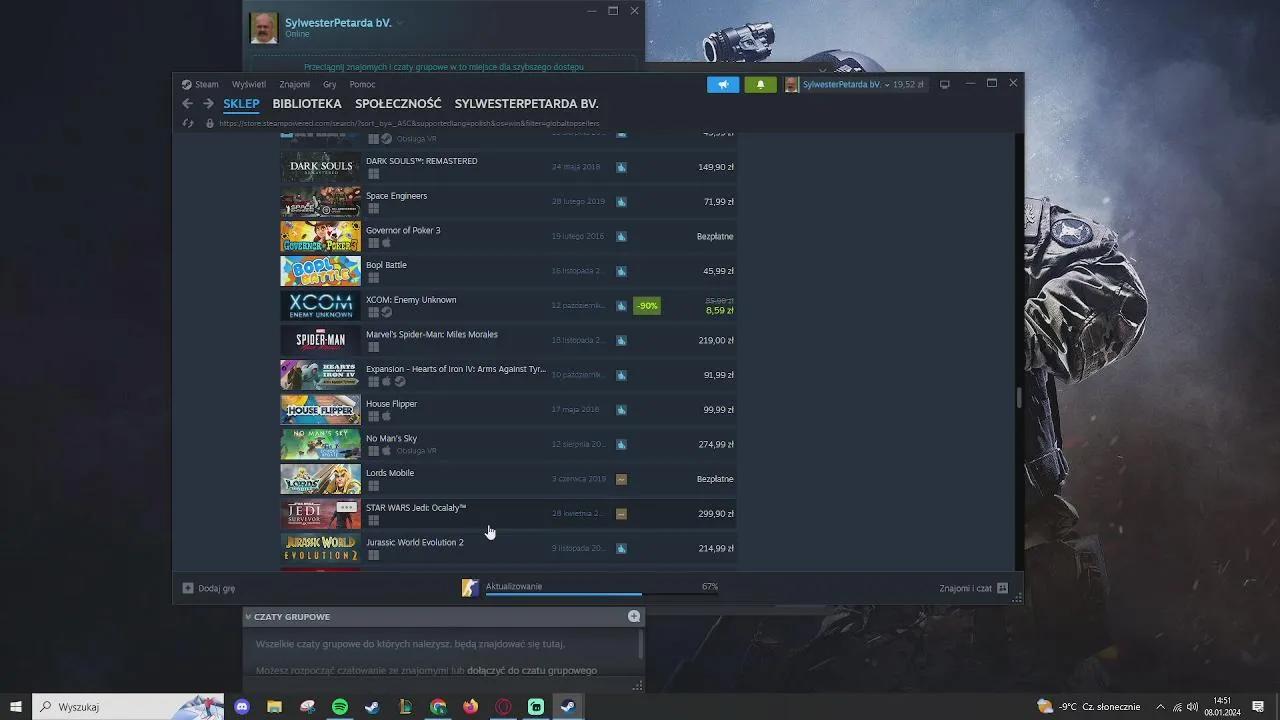The height and width of the screenshot is (720, 1280).
Task: Click the store page vertical scrollbar thumb
Action: (x=1019, y=397)
